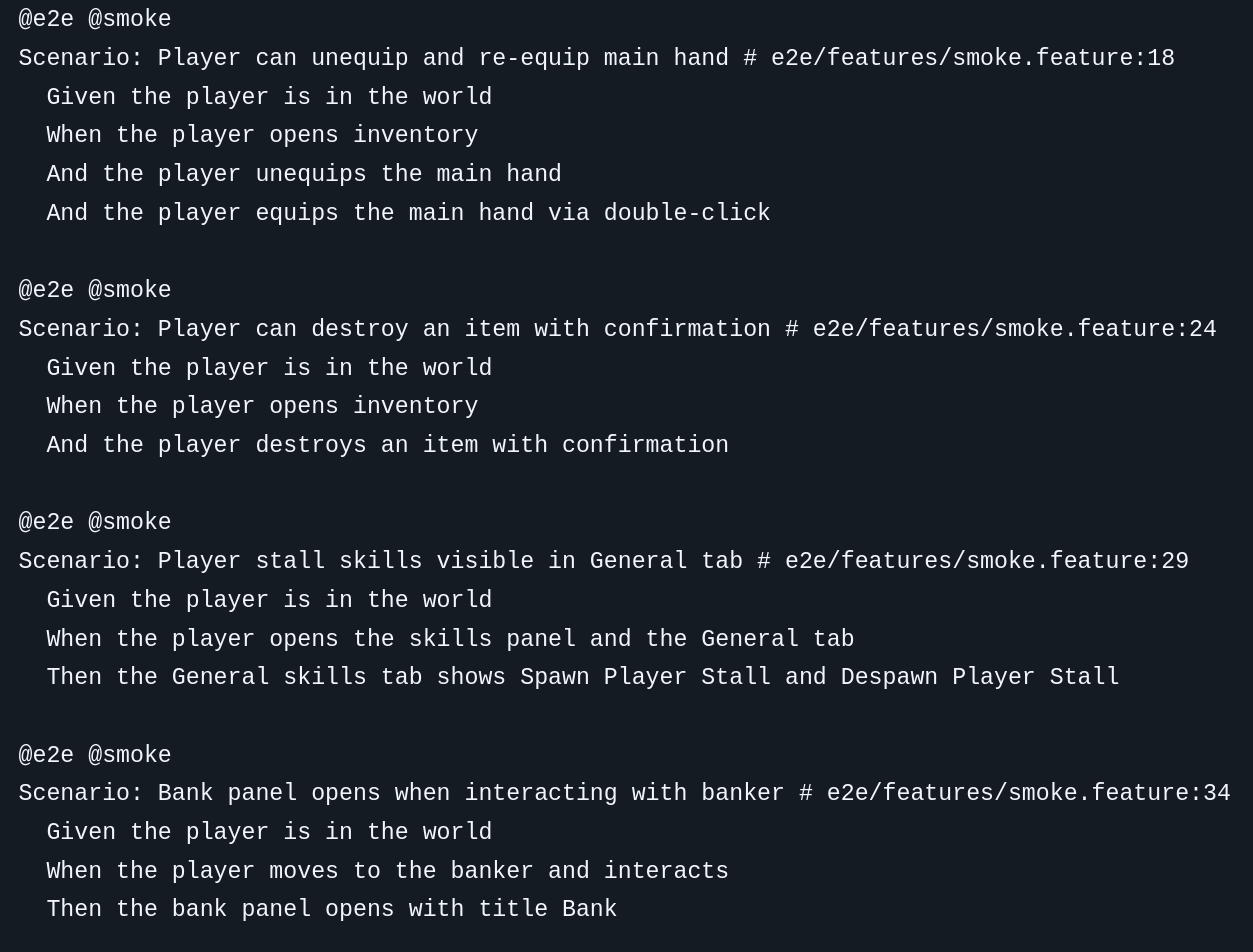Follow the smoke.feature:34 file path
1253x952 pixels.
(1028, 793)
